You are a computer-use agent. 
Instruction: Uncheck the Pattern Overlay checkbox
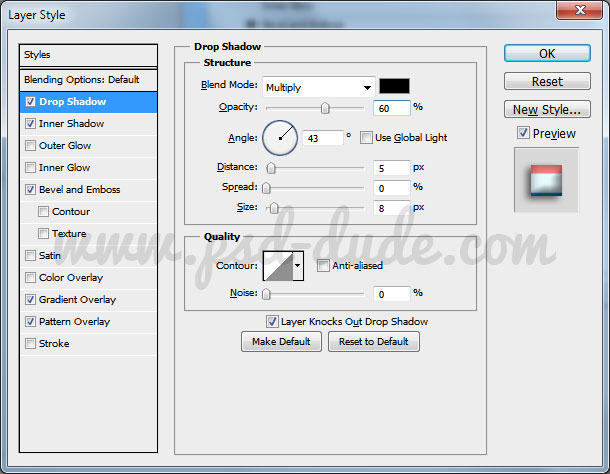point(30,321)
